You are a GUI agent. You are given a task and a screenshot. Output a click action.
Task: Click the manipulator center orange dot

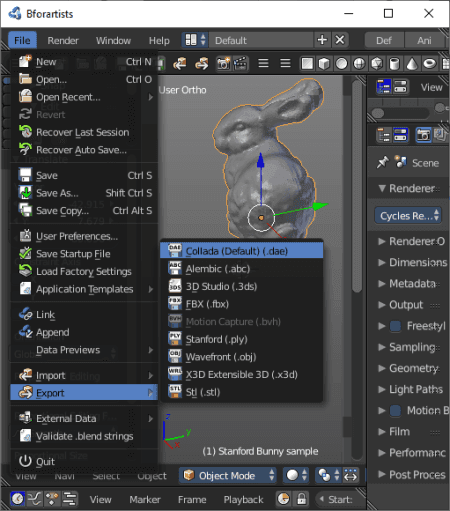[261, 218]
